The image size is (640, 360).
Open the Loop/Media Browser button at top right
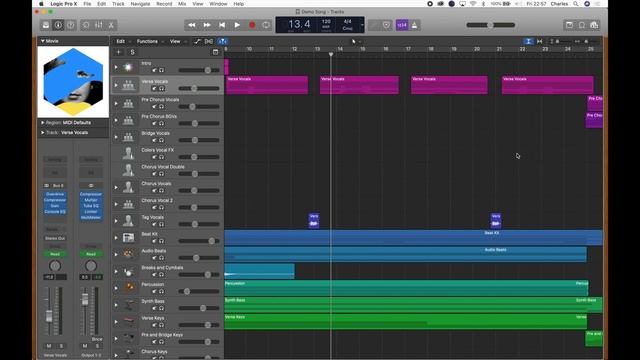tap(594, 25)
